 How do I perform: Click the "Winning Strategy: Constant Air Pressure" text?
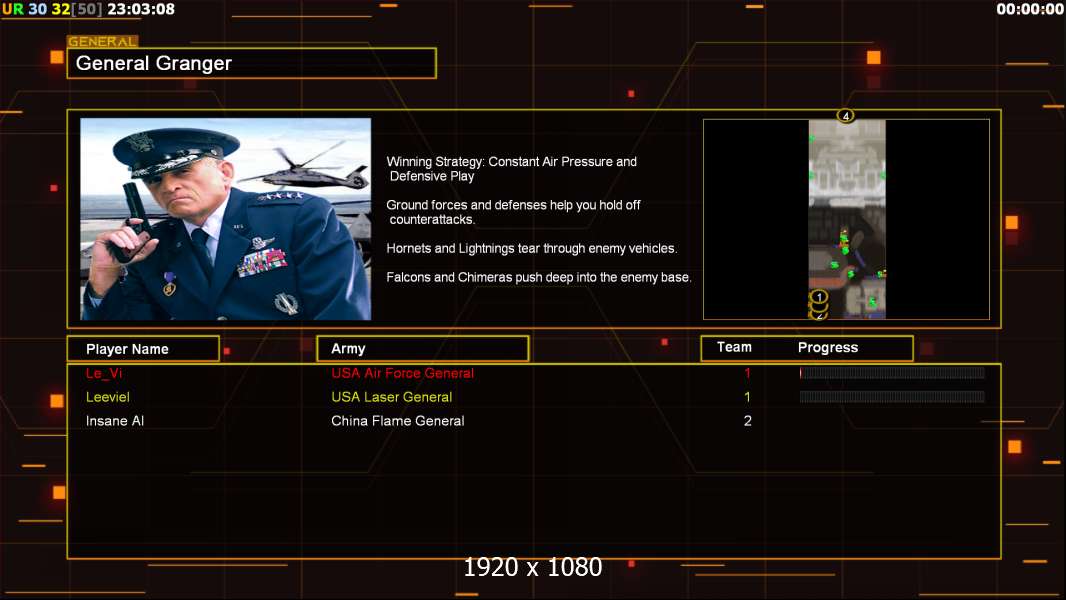point(512,169)
